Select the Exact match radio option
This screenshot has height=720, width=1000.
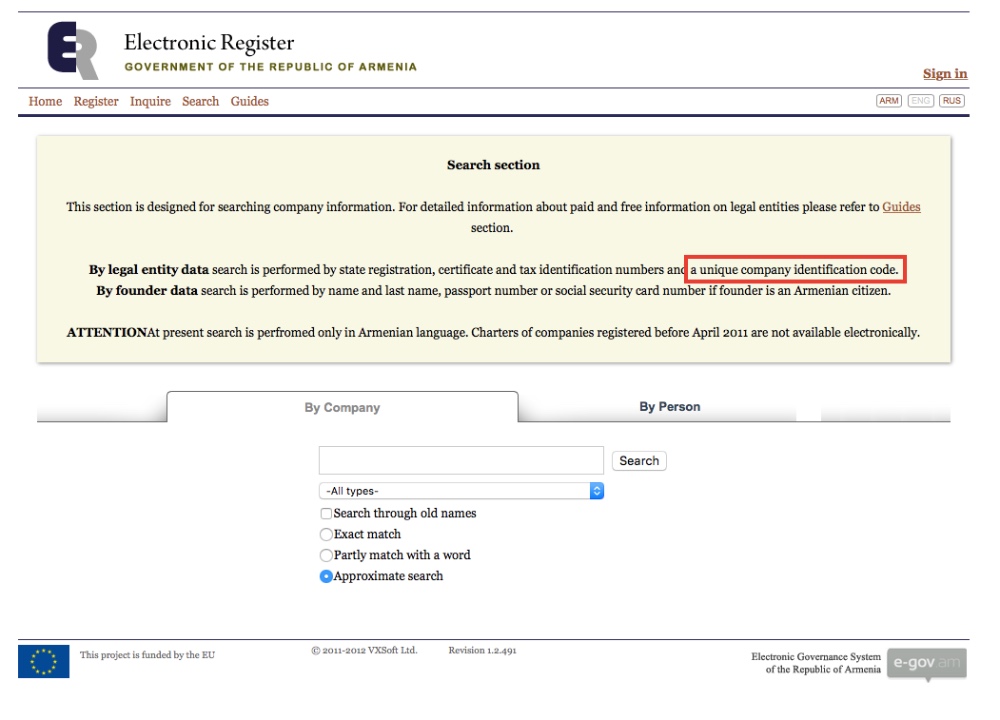(x=326, y=534)
